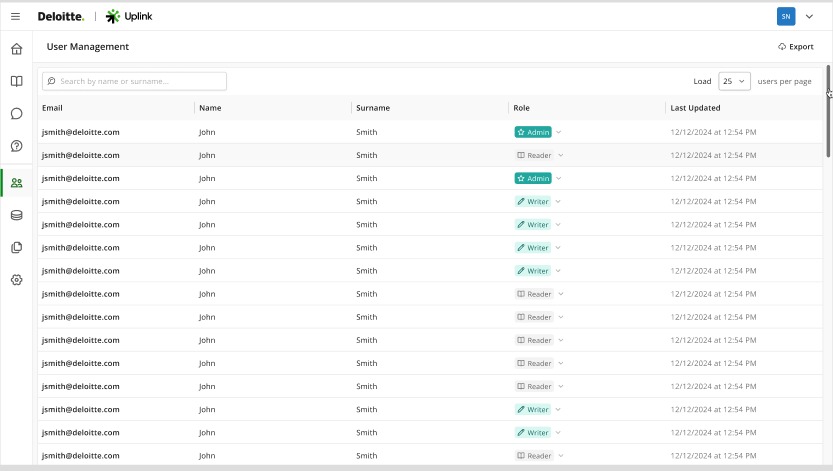Click the Name column header
The image size is (833, 471).
[x=210, y=108]
